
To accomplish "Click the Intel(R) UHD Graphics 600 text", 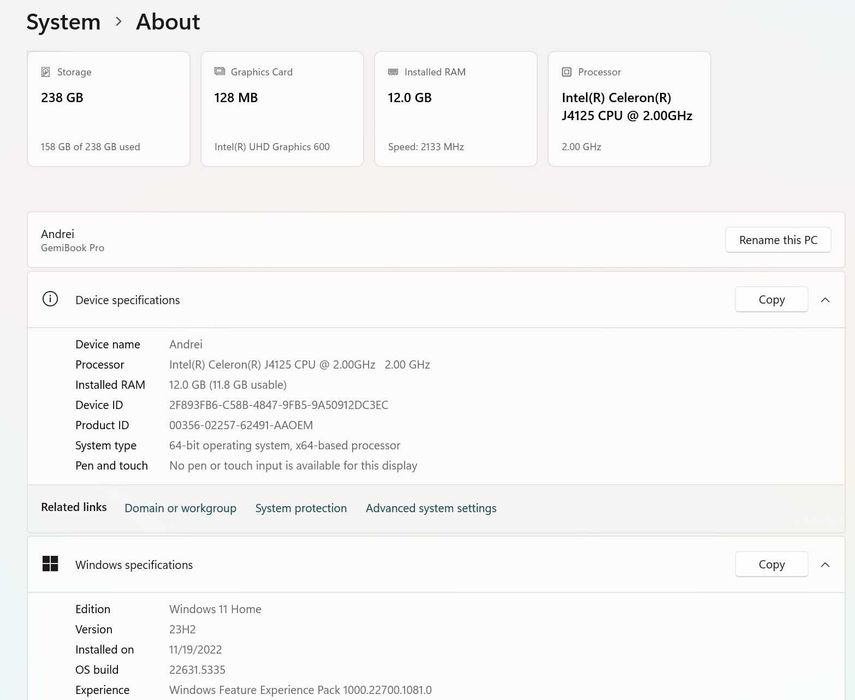I will pyautogui.click(x=272, y=147).
